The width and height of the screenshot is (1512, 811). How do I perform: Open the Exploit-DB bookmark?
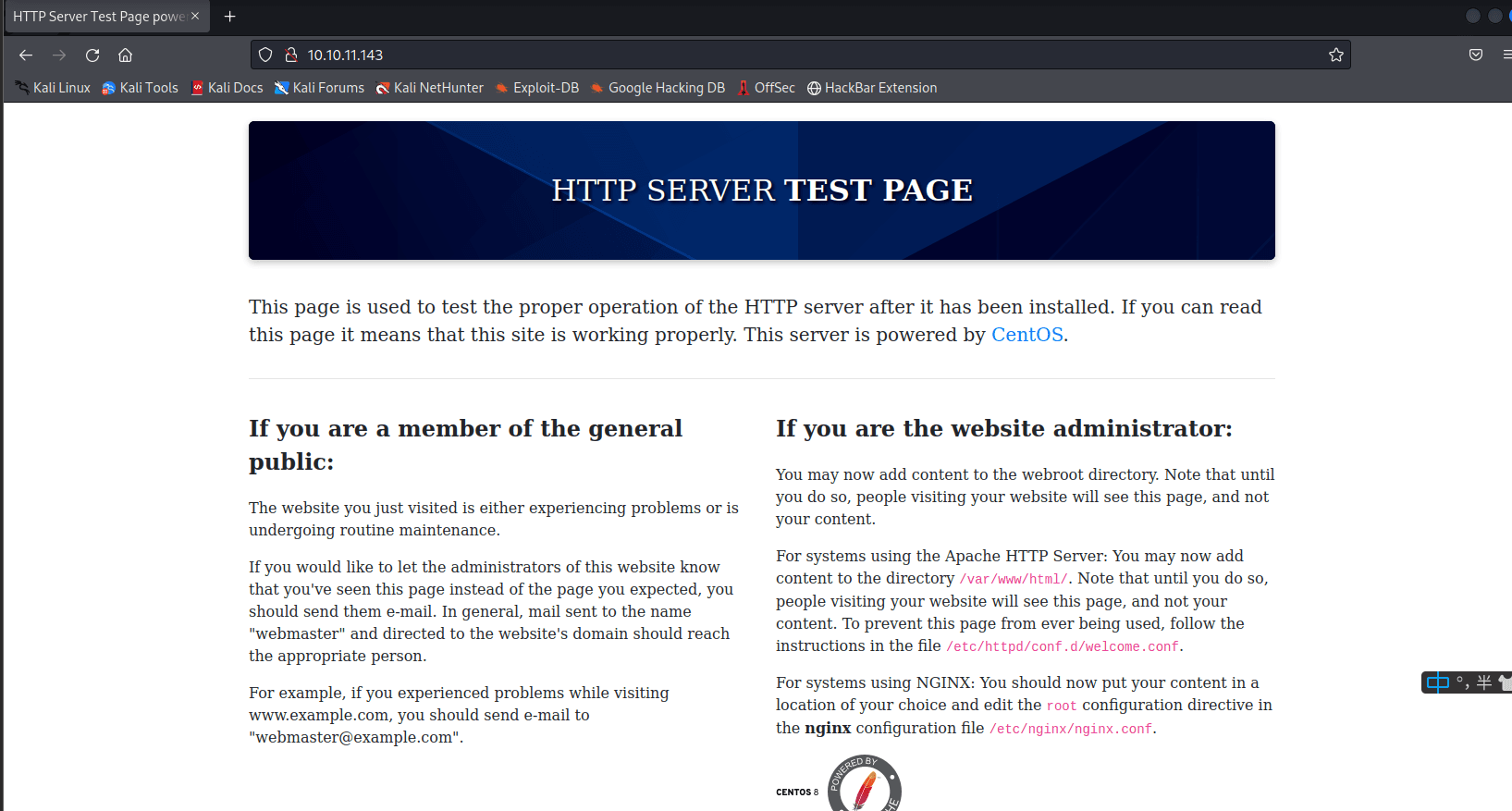click(x=537, y=88)
